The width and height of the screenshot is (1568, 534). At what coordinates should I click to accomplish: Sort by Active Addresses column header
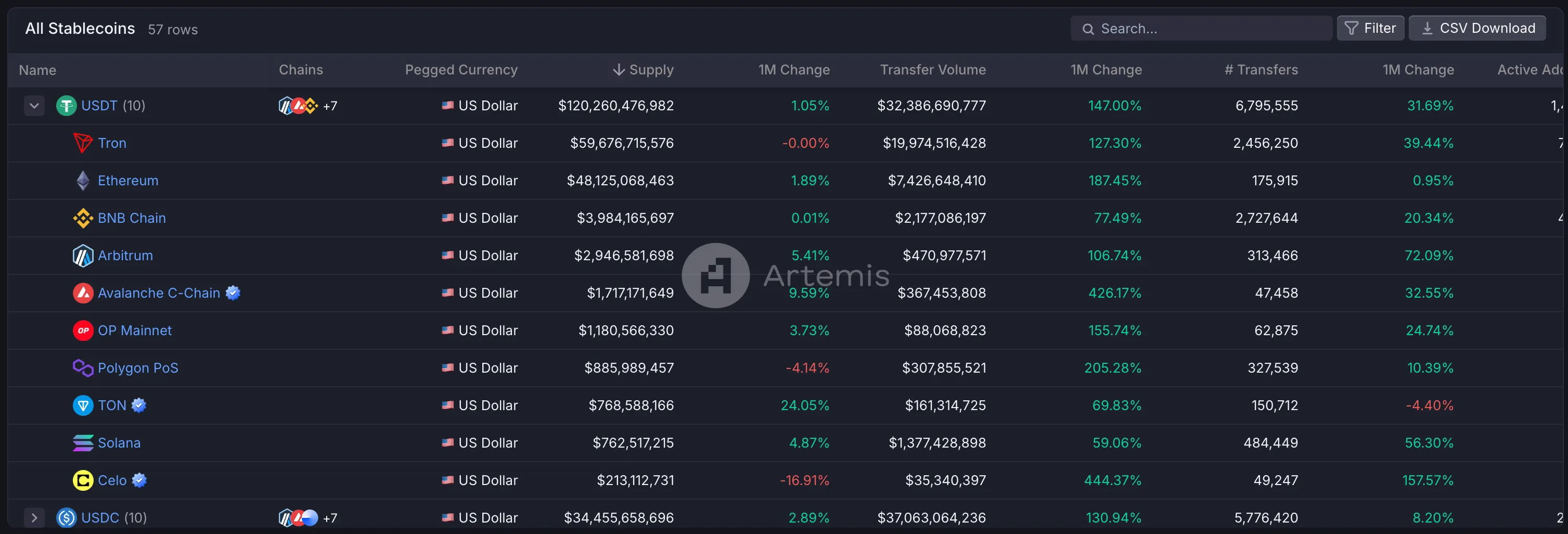[1530, 70]
